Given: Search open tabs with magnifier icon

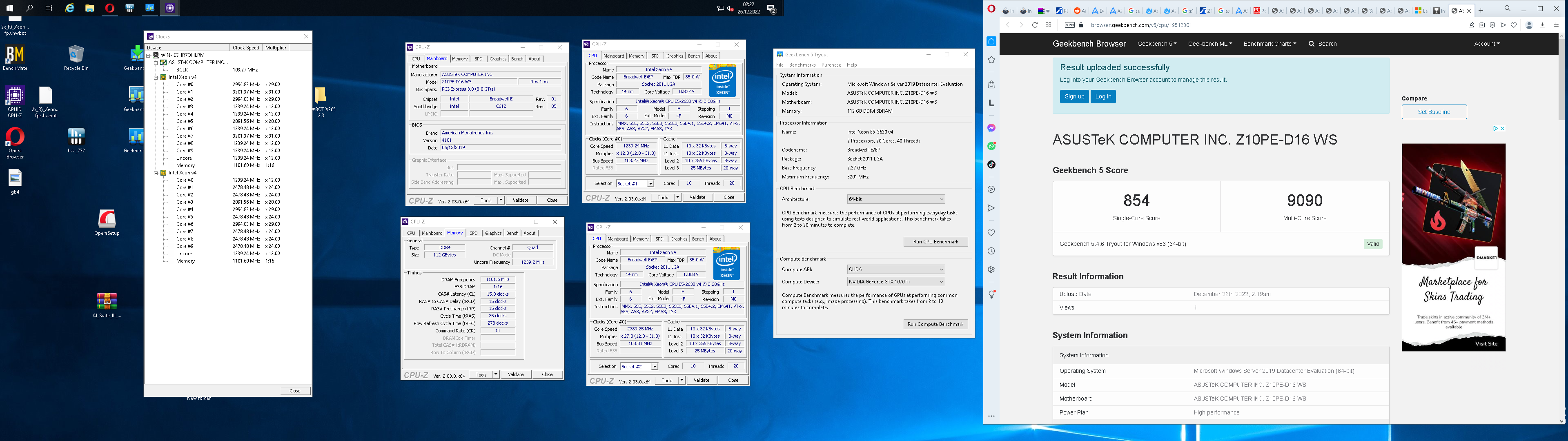Looking at the screenshot, I should point(1508,9).
